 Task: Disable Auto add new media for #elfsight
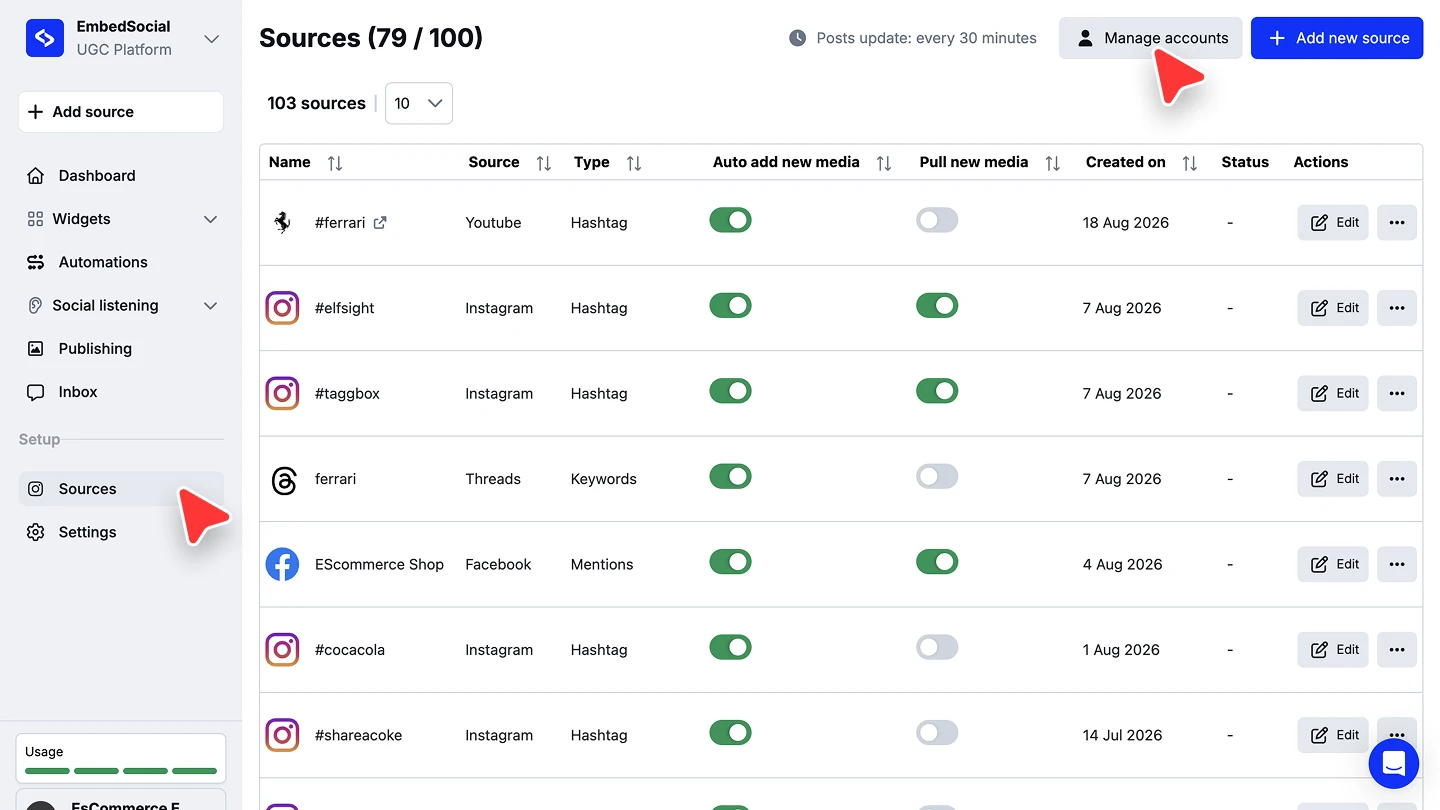click(x=730, y=305)
